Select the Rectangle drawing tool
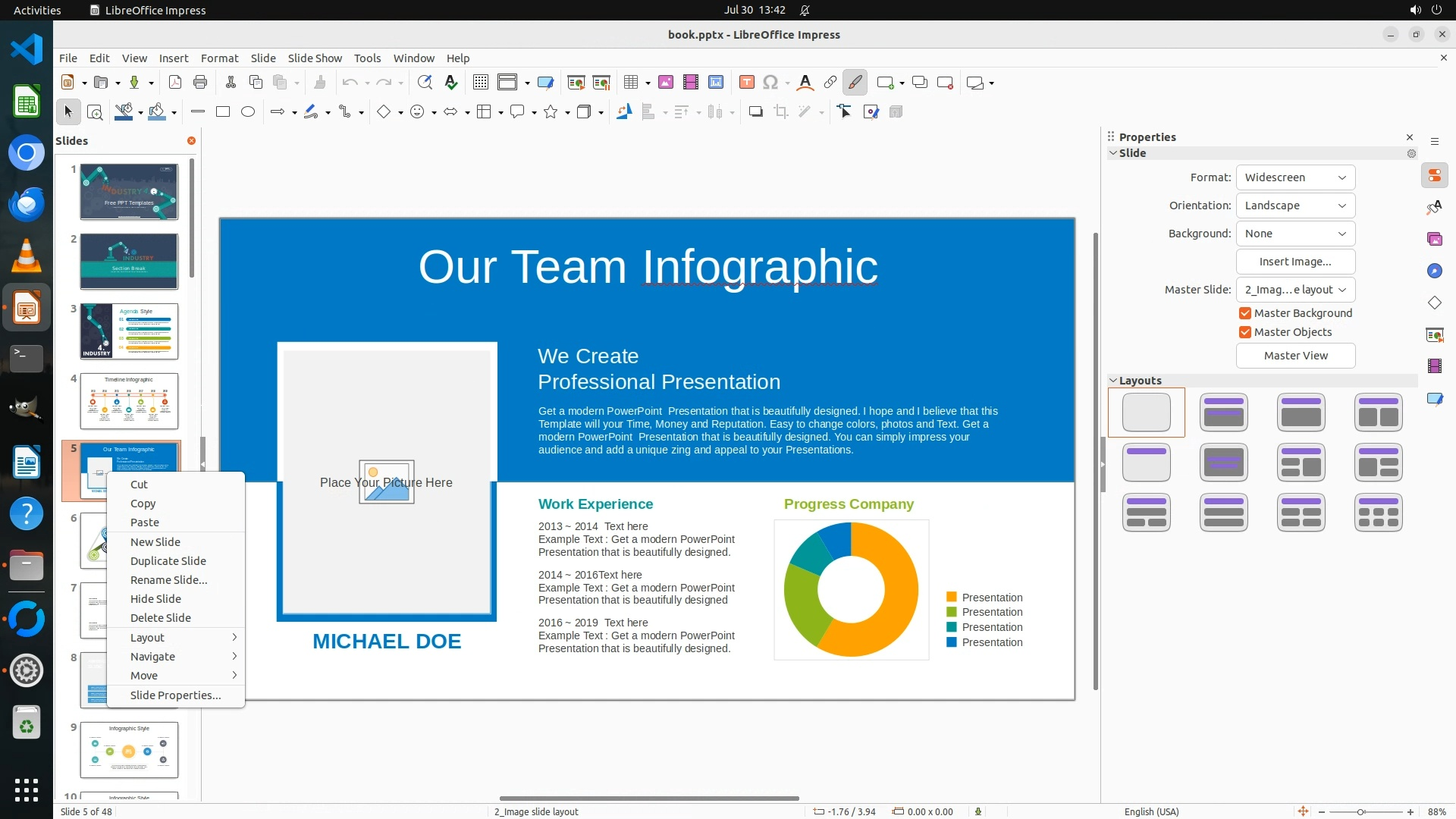The width and height of the screenshot is (1456, 819). click(x=223, y=112)
